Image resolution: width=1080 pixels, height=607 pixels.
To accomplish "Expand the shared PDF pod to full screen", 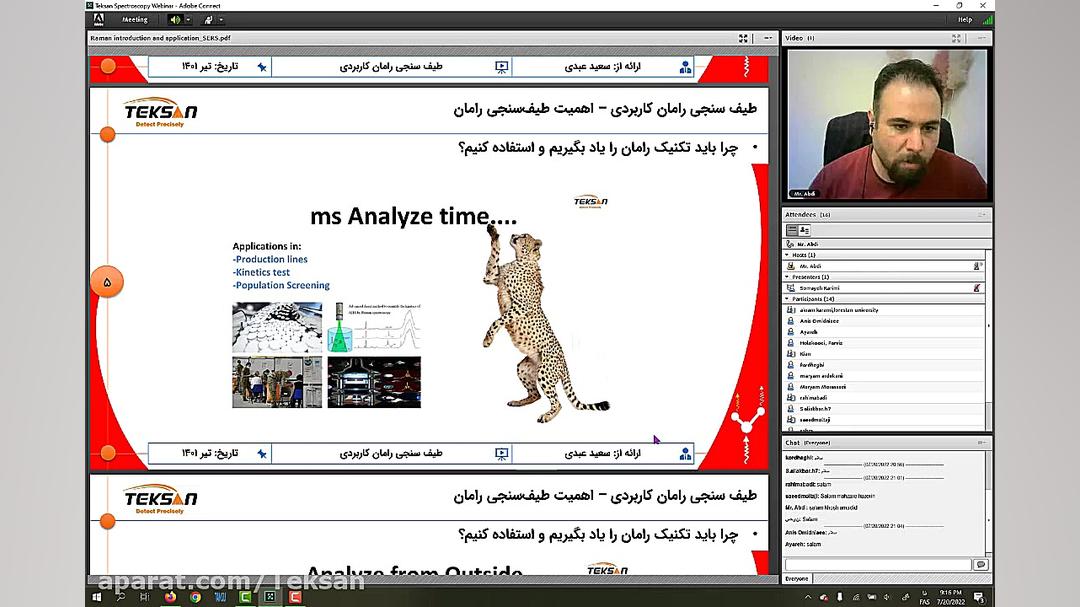I will coord(743,38).
